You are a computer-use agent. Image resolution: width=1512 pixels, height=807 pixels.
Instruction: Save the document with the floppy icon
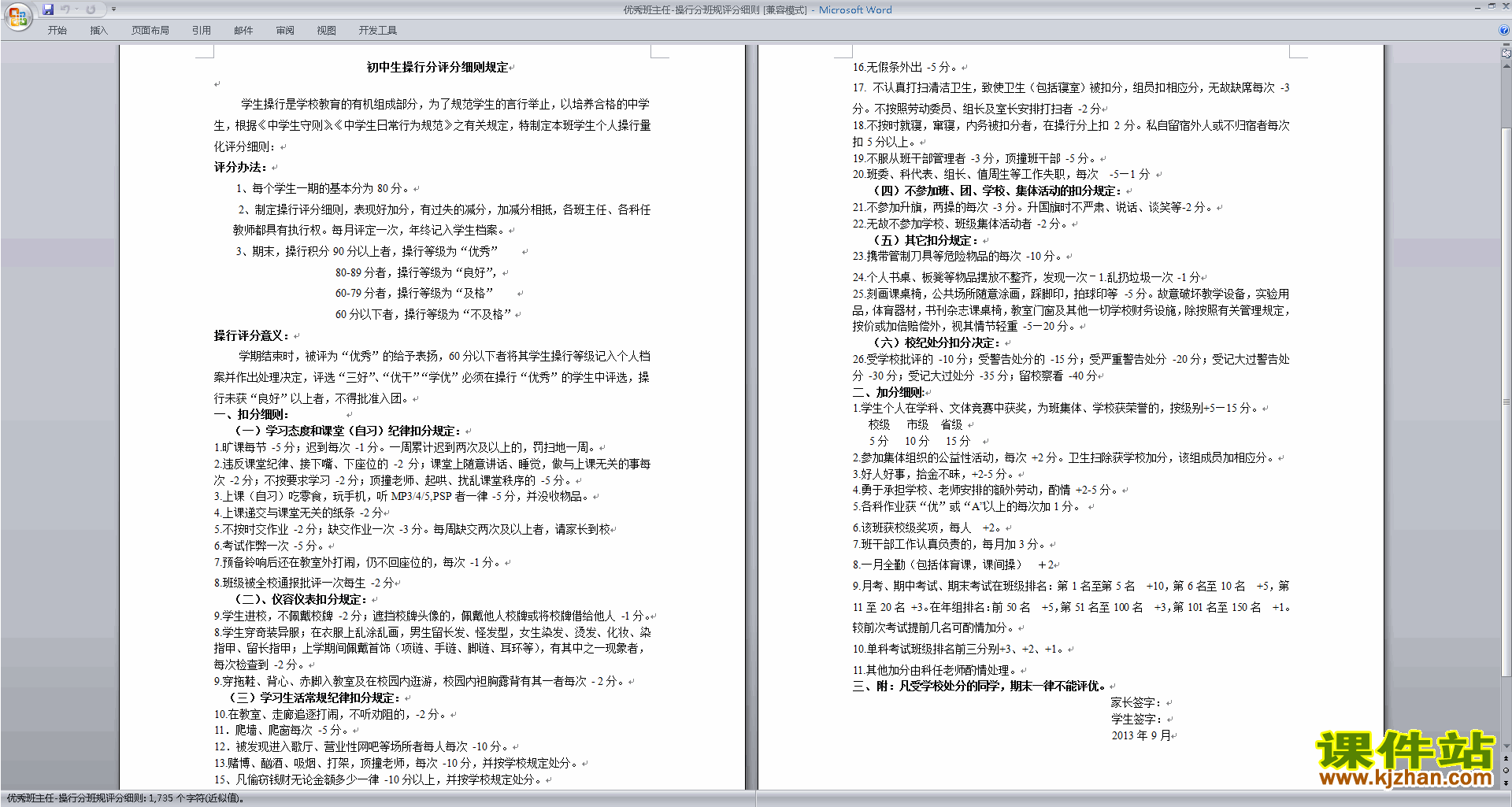pyautogui.click(x=48, y=9)
